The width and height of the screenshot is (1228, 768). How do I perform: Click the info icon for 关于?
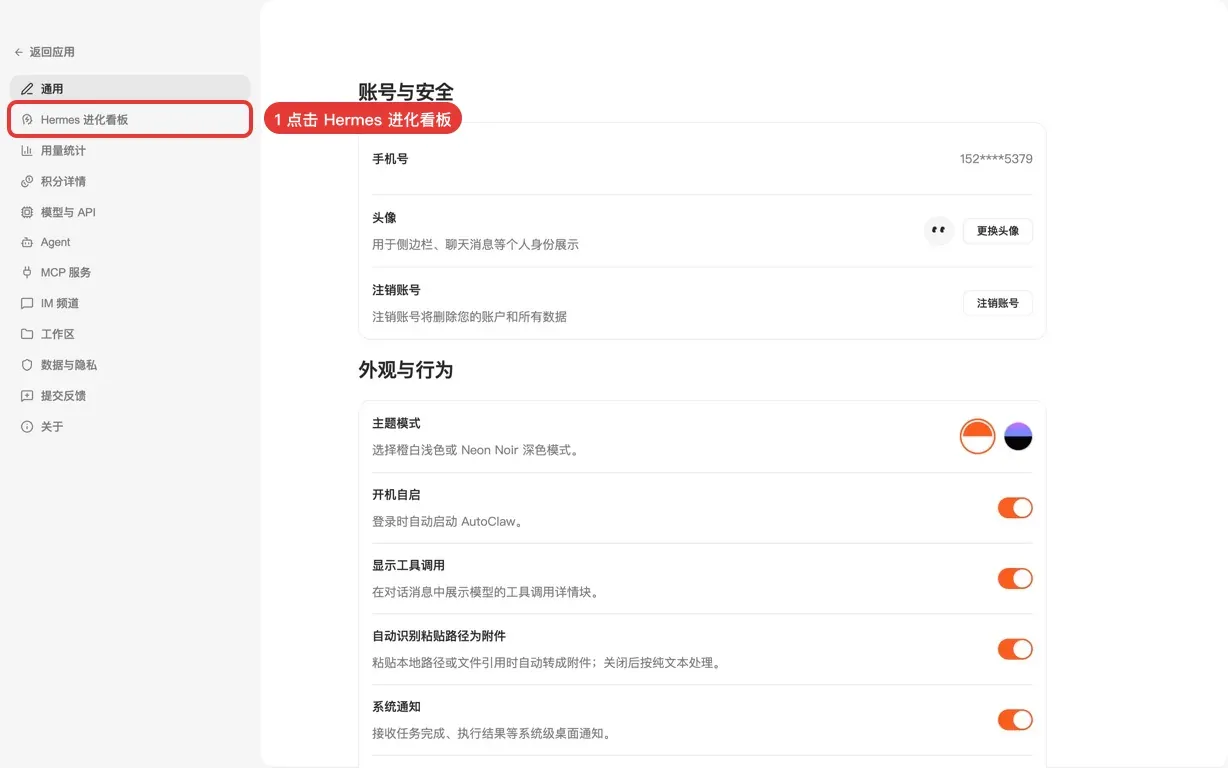27,427
